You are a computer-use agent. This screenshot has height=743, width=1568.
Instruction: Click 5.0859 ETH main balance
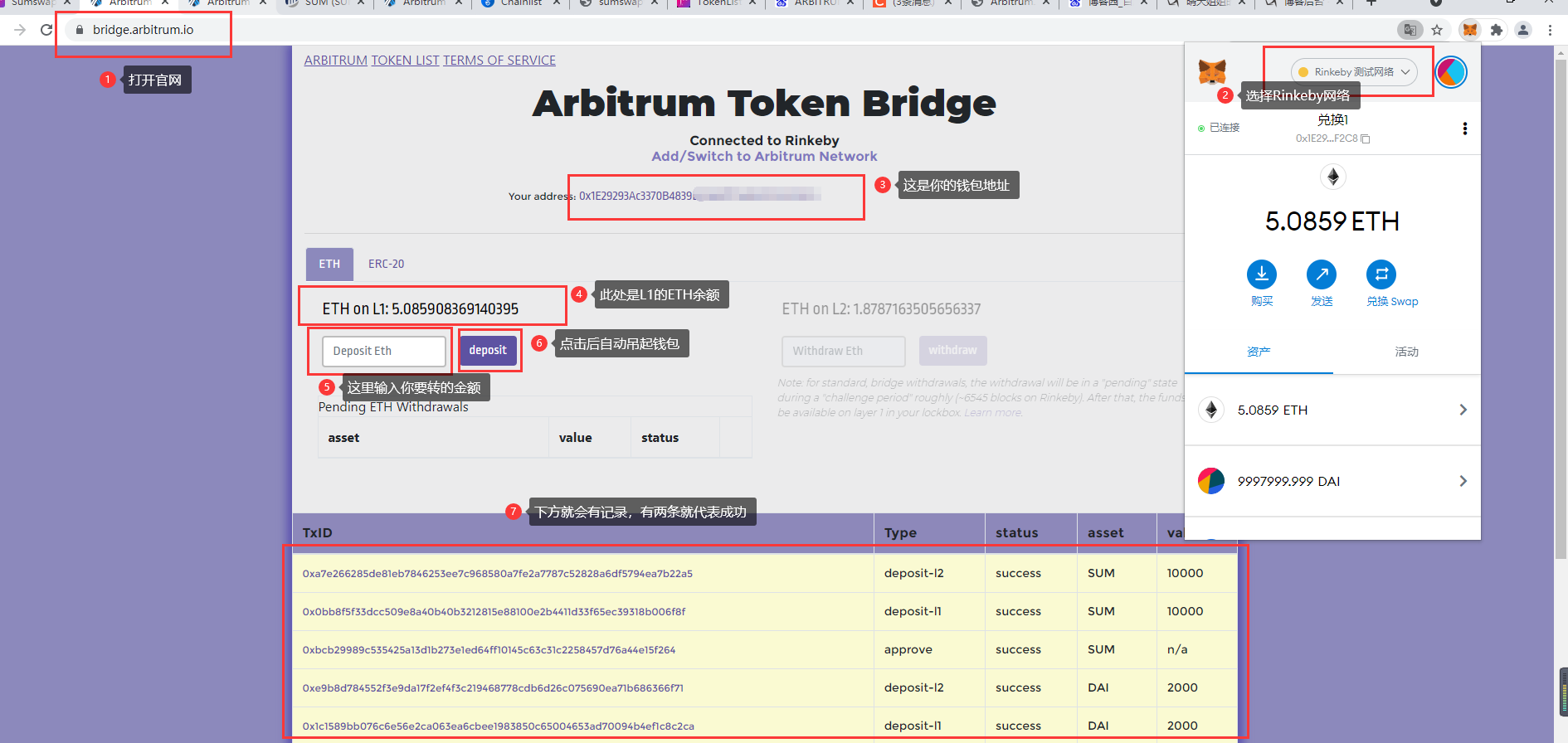click(x=1332, y=221)
